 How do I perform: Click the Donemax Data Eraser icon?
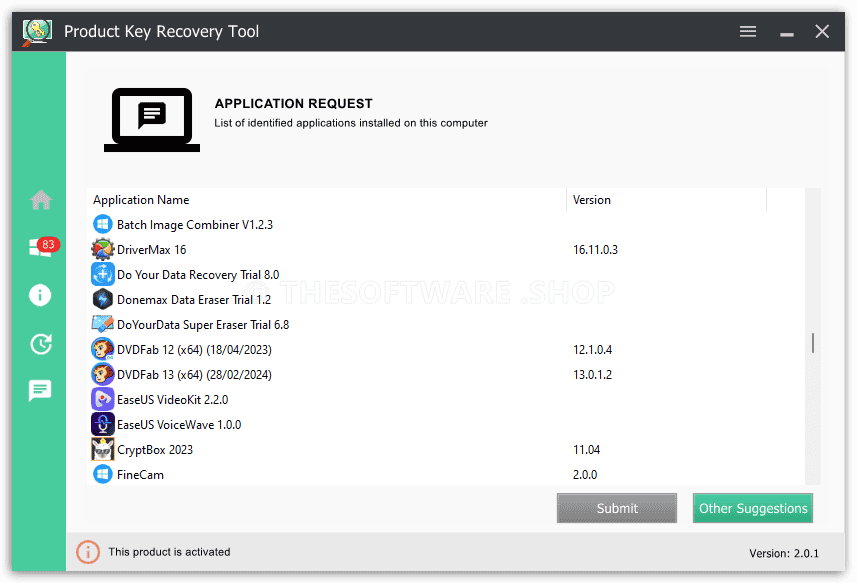(103, 299)
